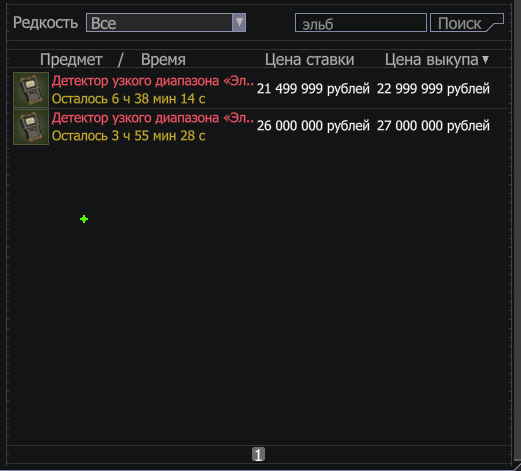This screenshot has height=471, width=521.
Task: Click the detector icon of the second listing
Action: tap(31, 127)
